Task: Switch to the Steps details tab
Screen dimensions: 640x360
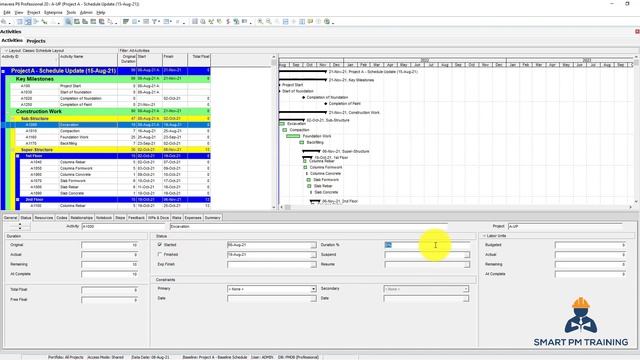Action: click(120, 218)
